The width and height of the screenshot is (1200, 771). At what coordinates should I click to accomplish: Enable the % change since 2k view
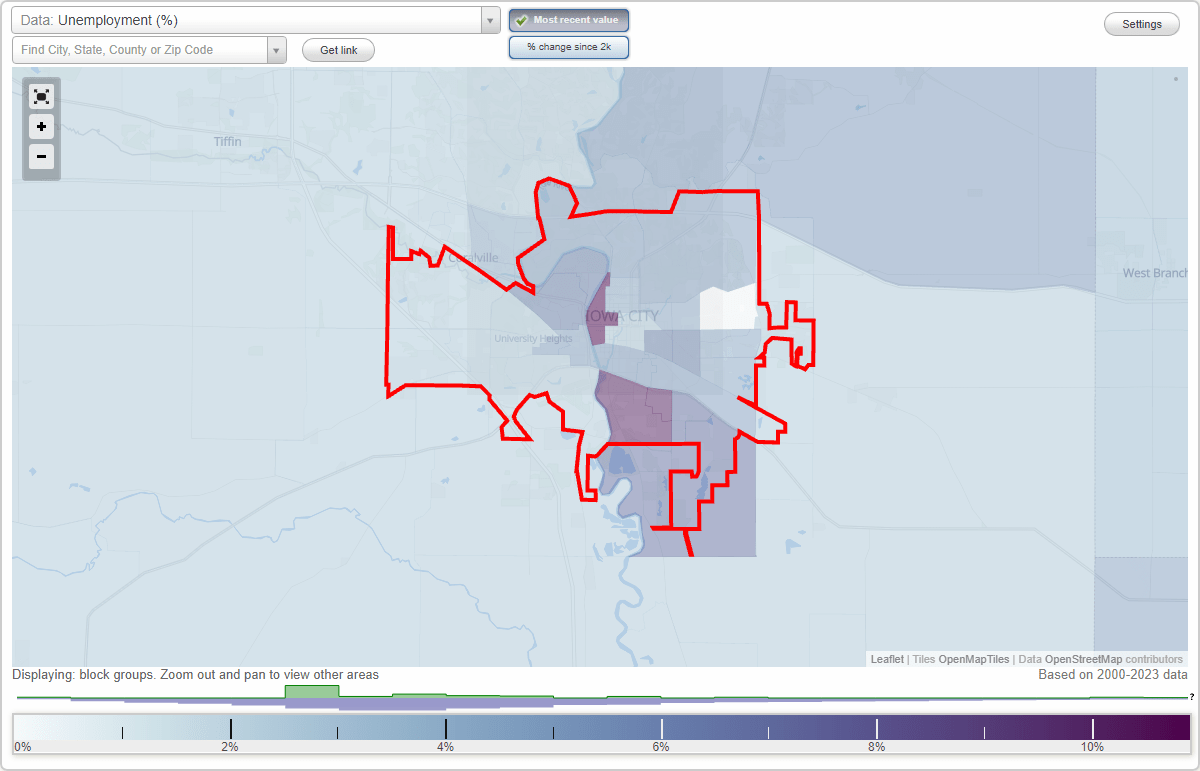[569, 46]
